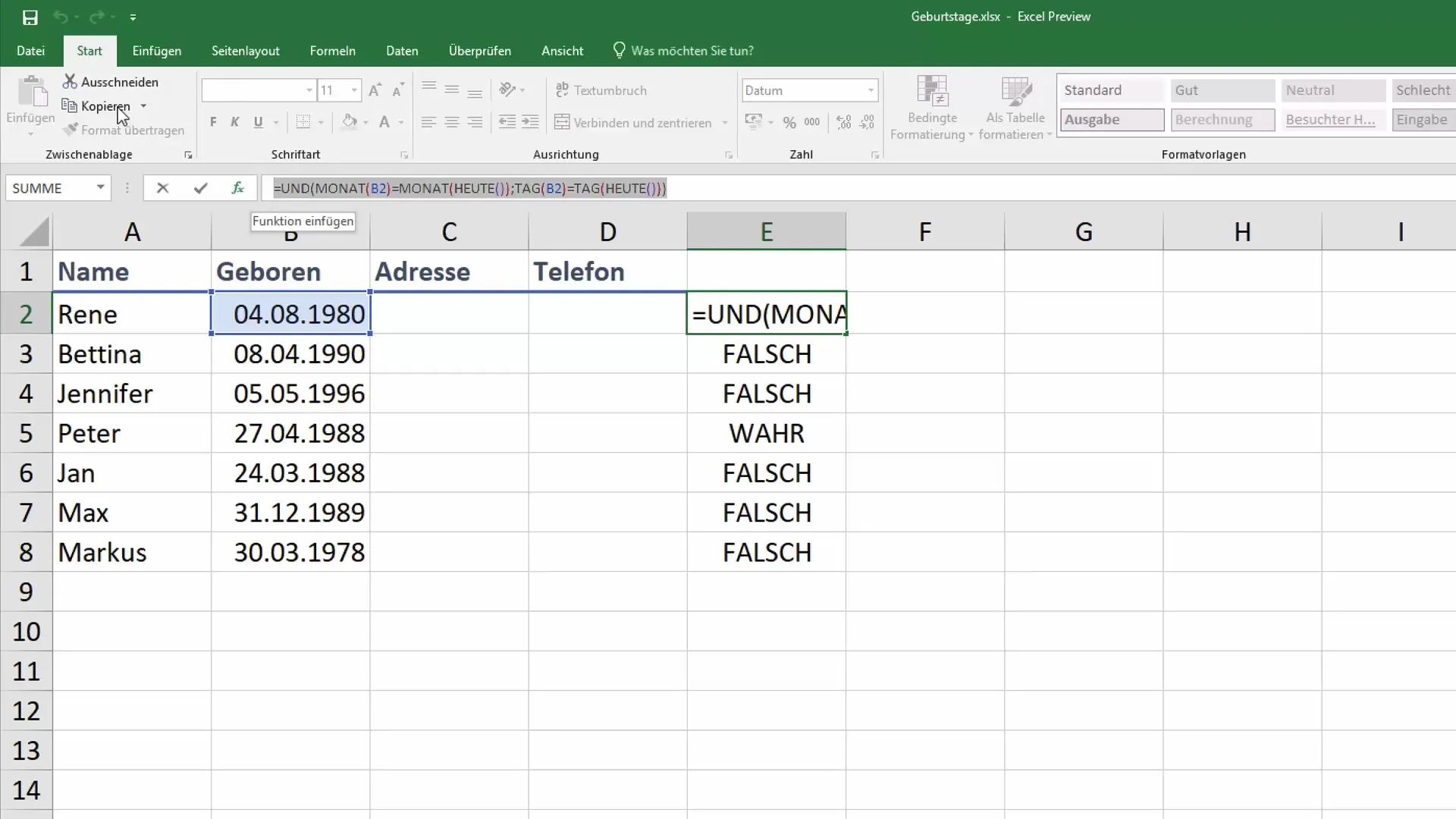Apply the Ausgabe cell style
The width and height of the screenshot is (1456, 819).
pyautogui.click(x=1112, y=120)
